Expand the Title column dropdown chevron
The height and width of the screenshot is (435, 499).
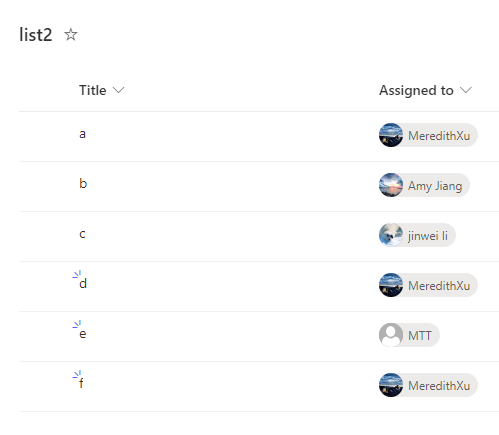(118, 90)
